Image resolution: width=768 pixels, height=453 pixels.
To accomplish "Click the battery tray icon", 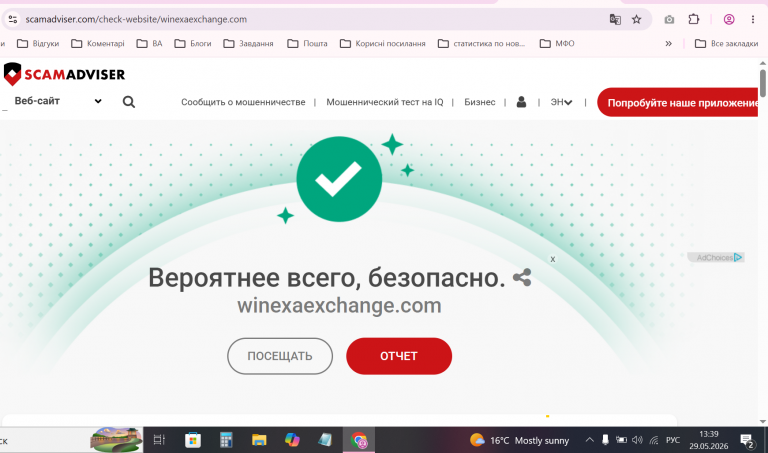I will point(621,440).
